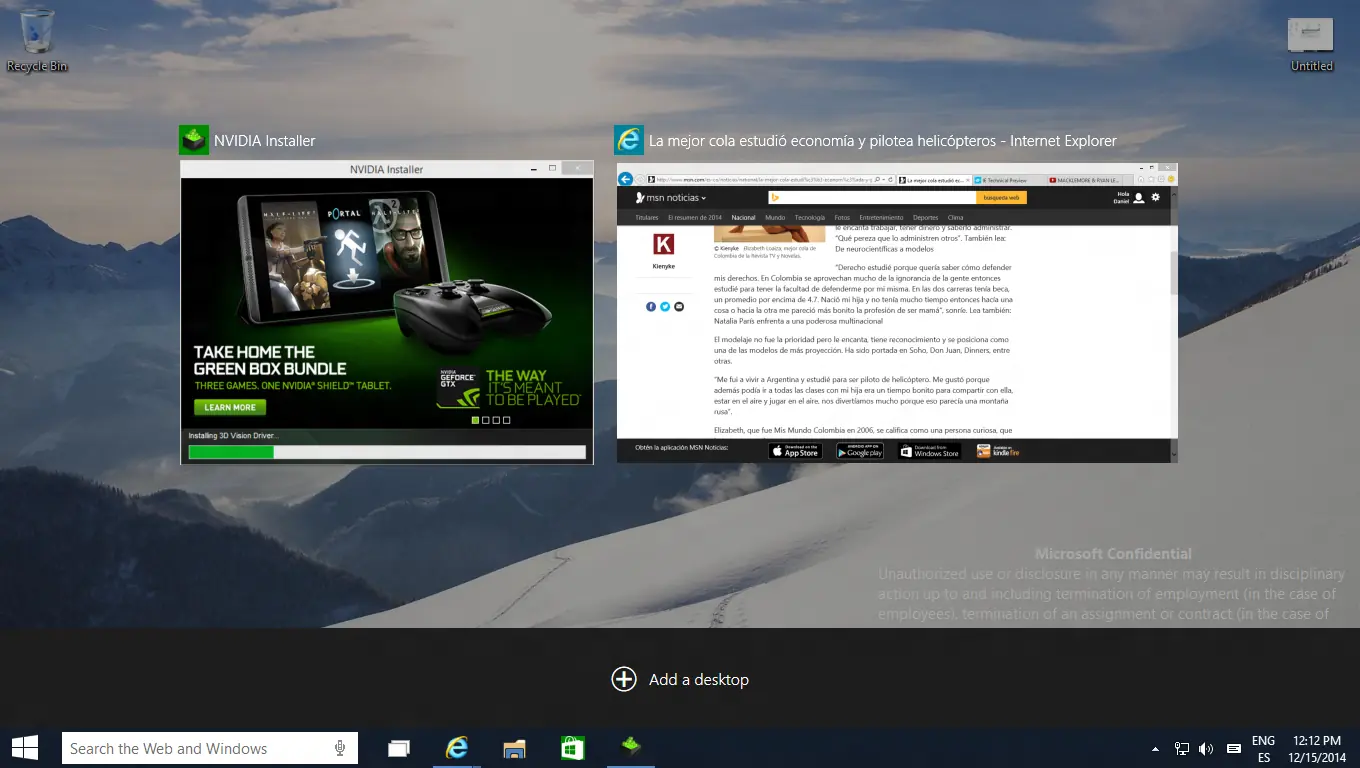Click the search box microphone icon
Viewport: 1360px width, 768px height.
[x=340, y=748]
